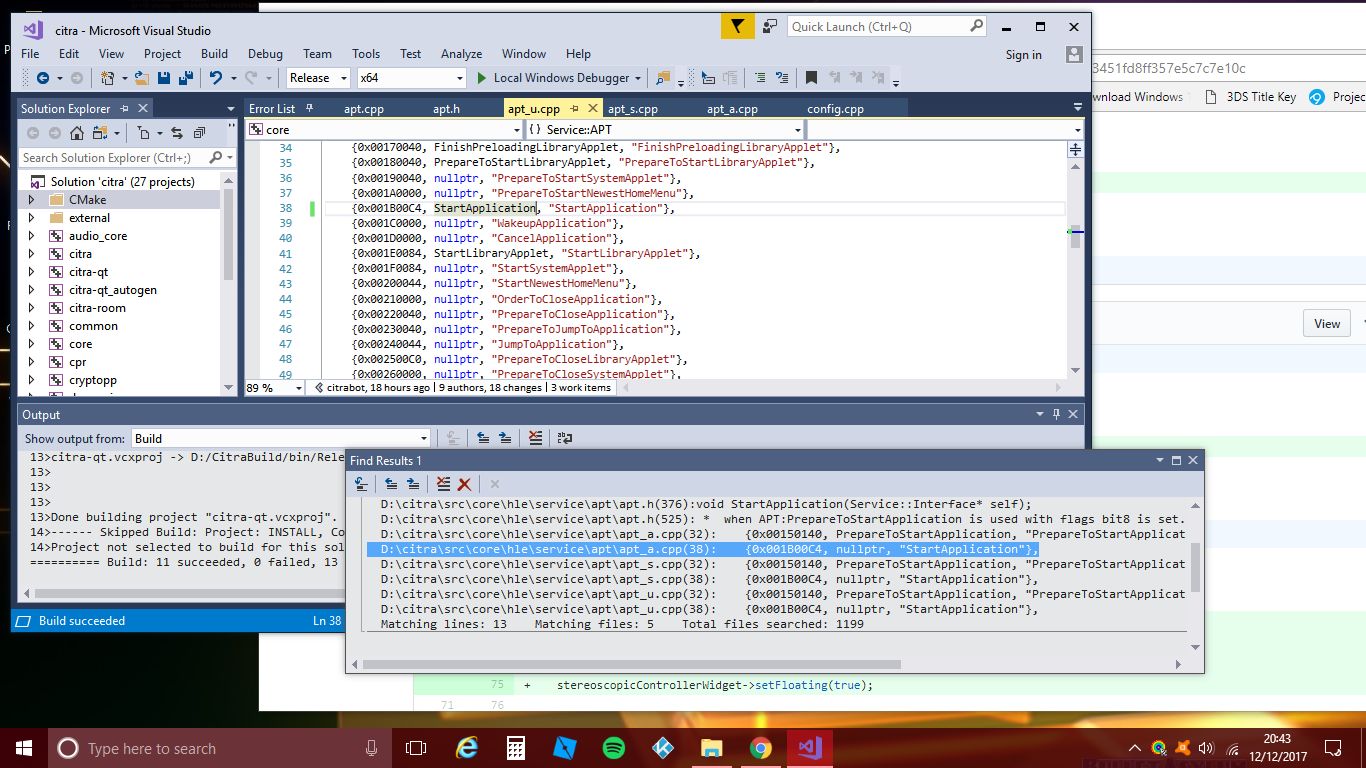Click the Save All toolbar icon

click(x=186, y=78)
